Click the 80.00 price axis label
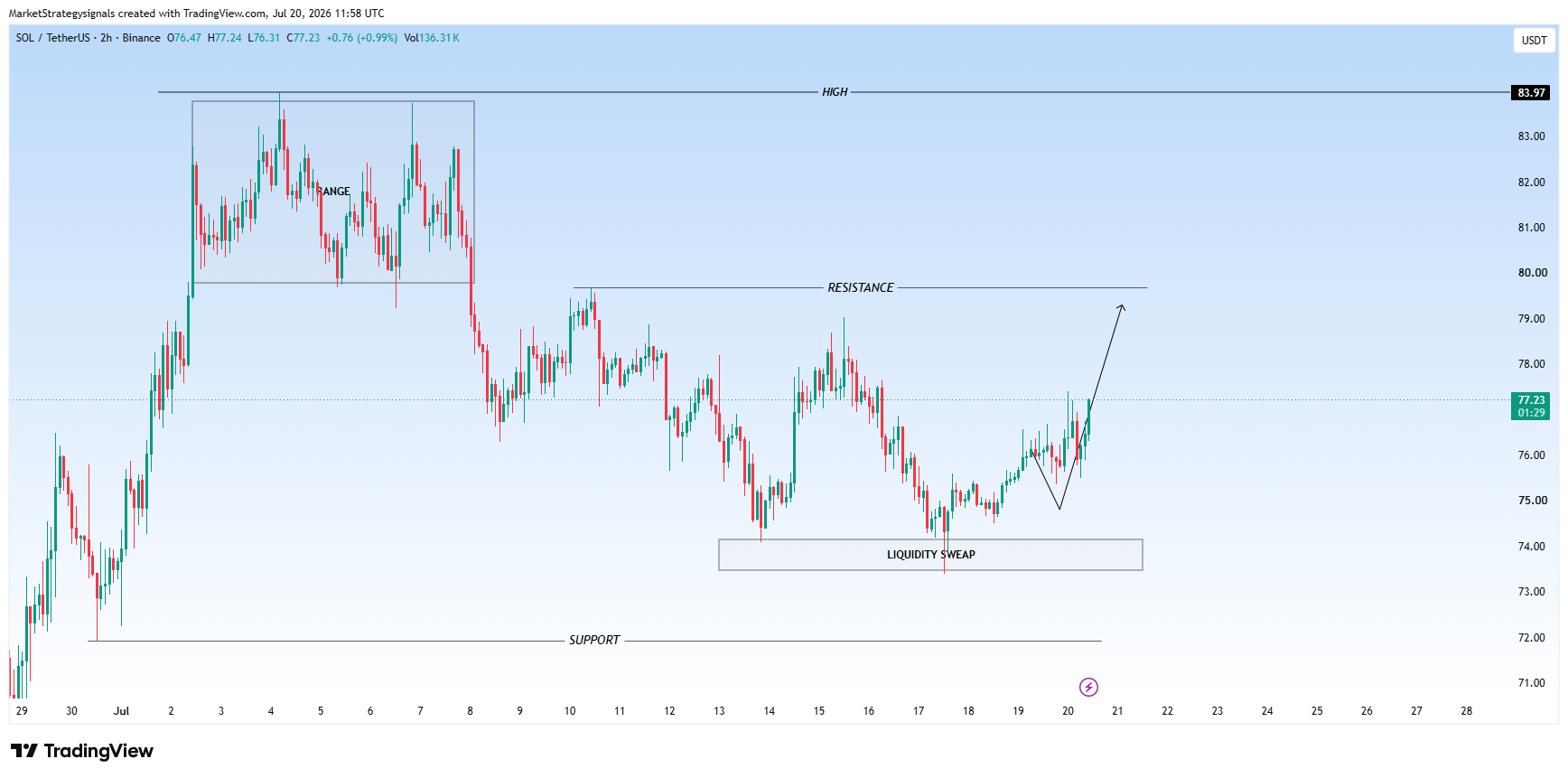Screen dimensions: 1568x778 1532,273
